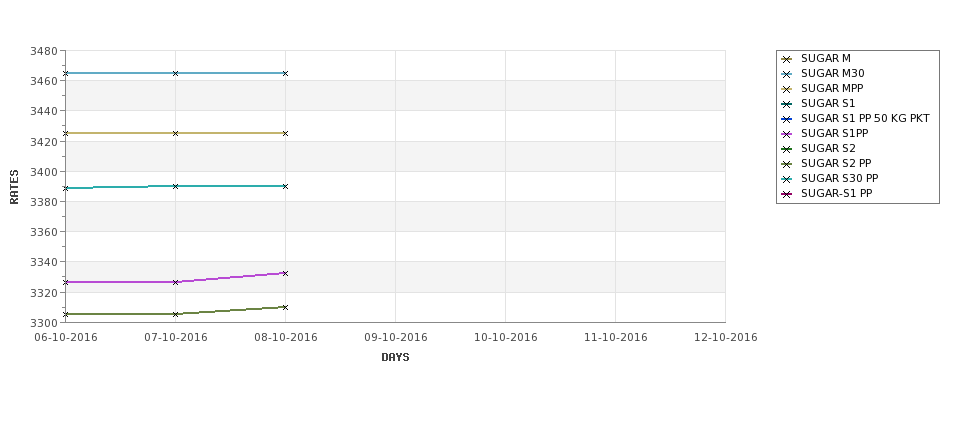Click the teal line point on 08-10-2016

pyautogui.click(x=285, y=186)
